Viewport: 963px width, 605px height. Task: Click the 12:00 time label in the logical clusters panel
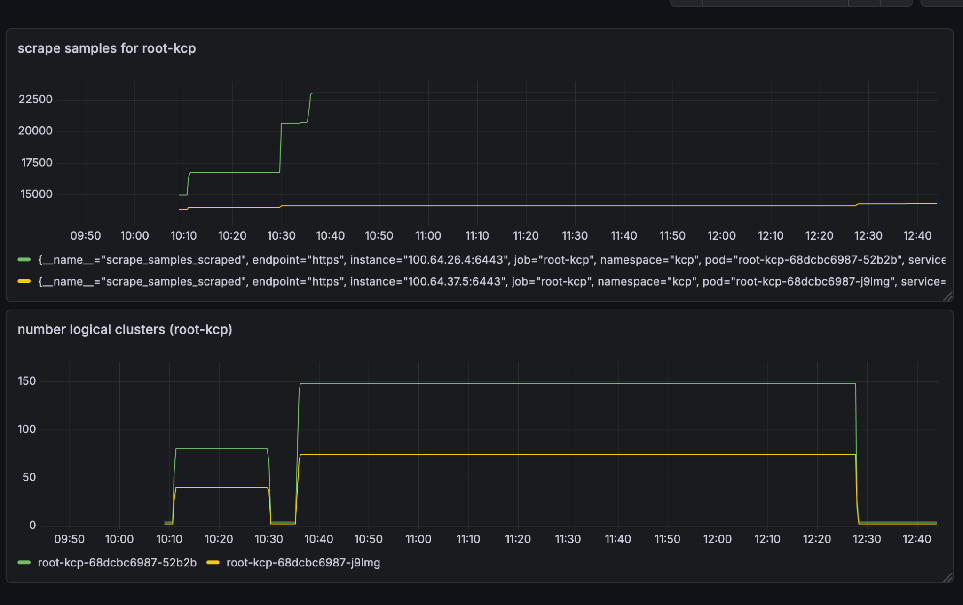point(717,539)
